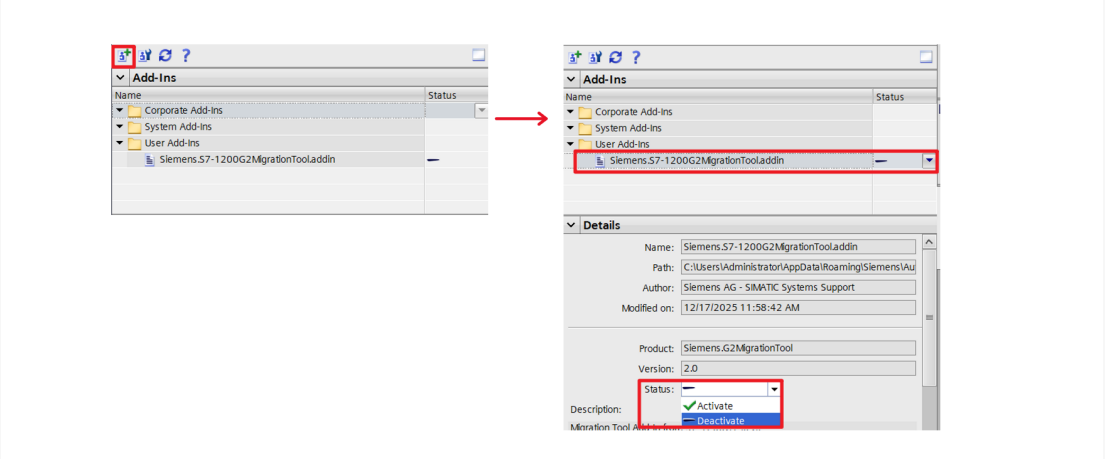Click the Name column header in left panel

point(268,95)
